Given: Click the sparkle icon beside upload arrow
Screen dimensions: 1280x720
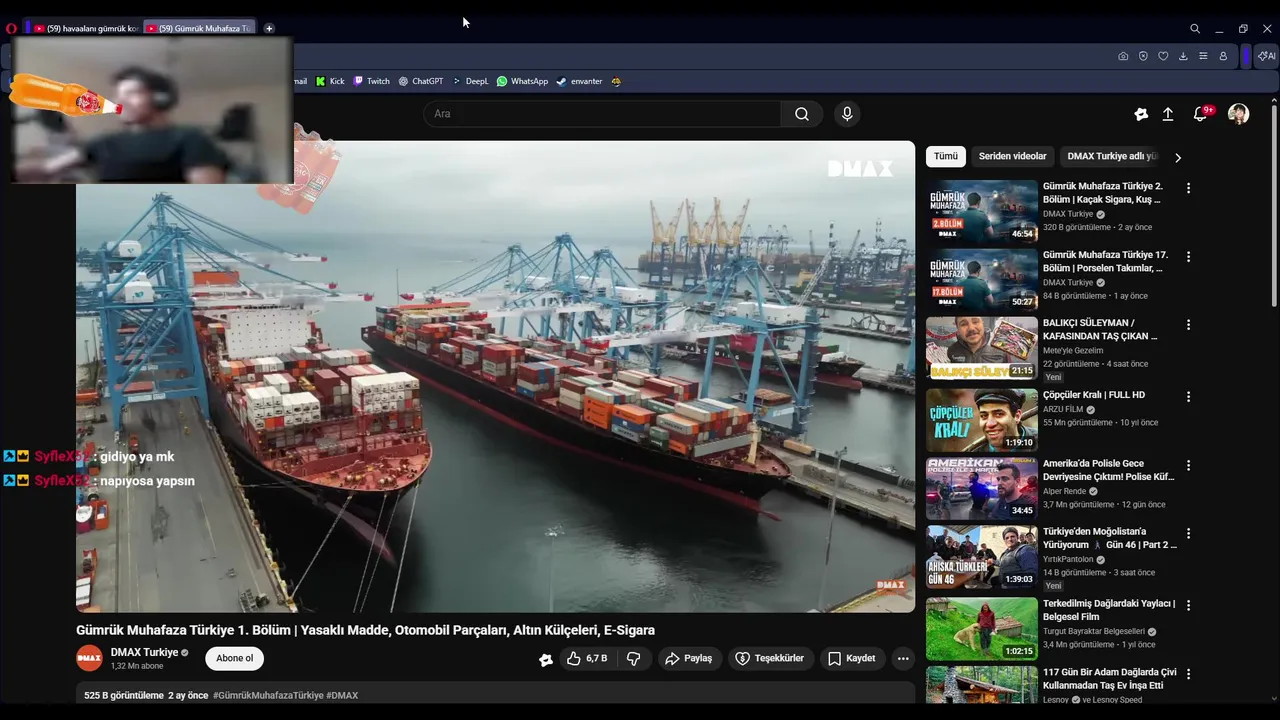Looking at the screenshot, I should 1141,114.
